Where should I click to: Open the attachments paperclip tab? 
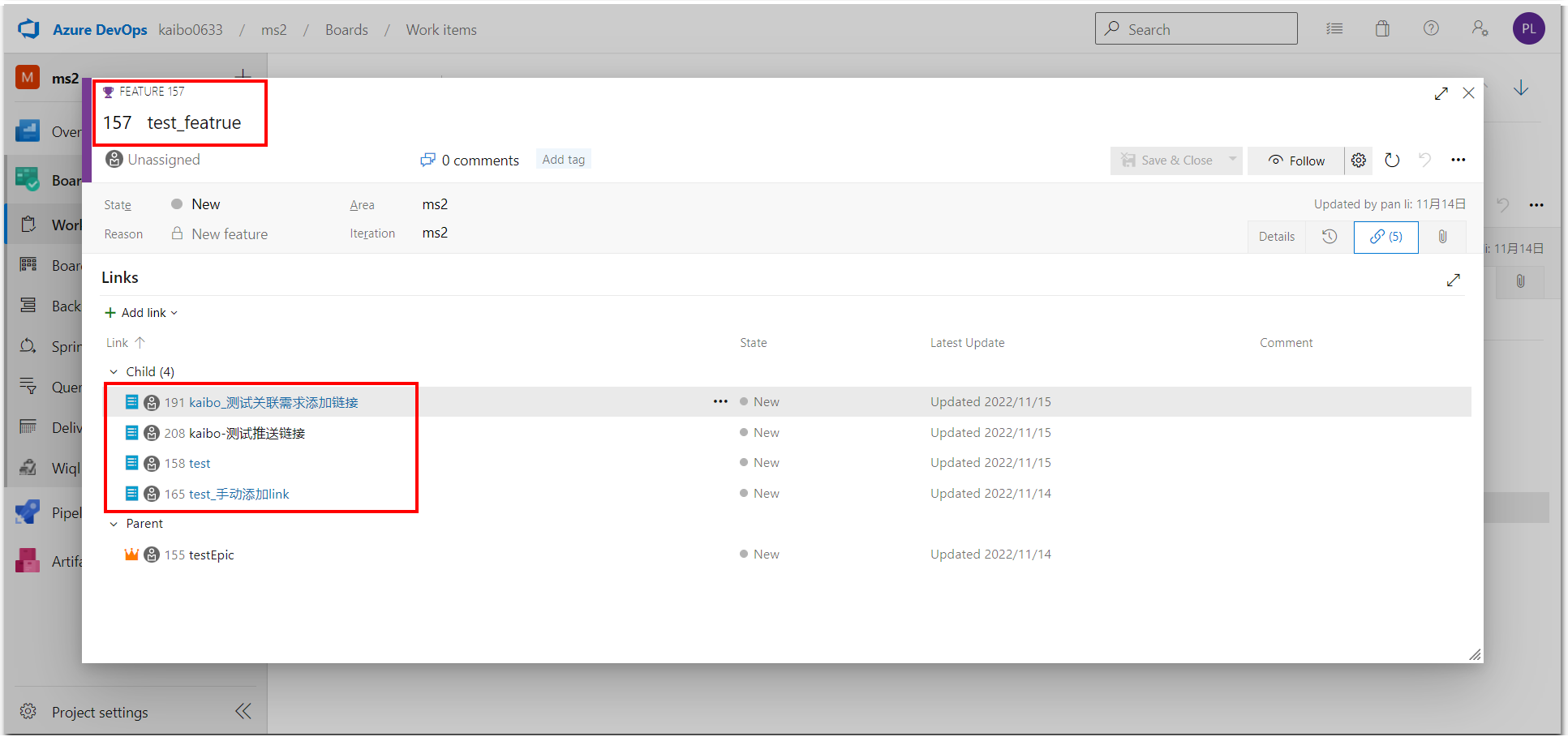1442,237
